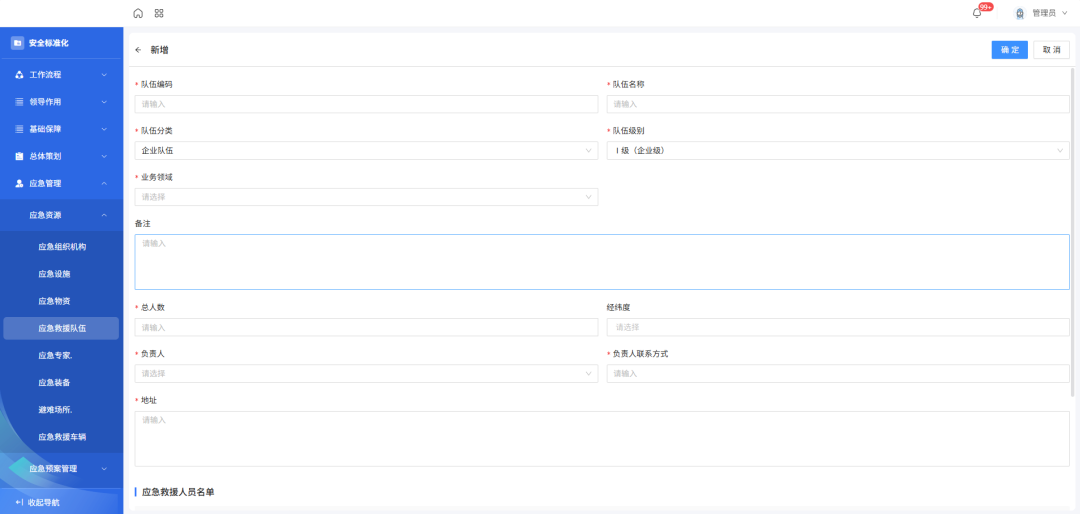Click the 安全标准化 logo icon
The image size is (1080, 514).
[17, 43]
